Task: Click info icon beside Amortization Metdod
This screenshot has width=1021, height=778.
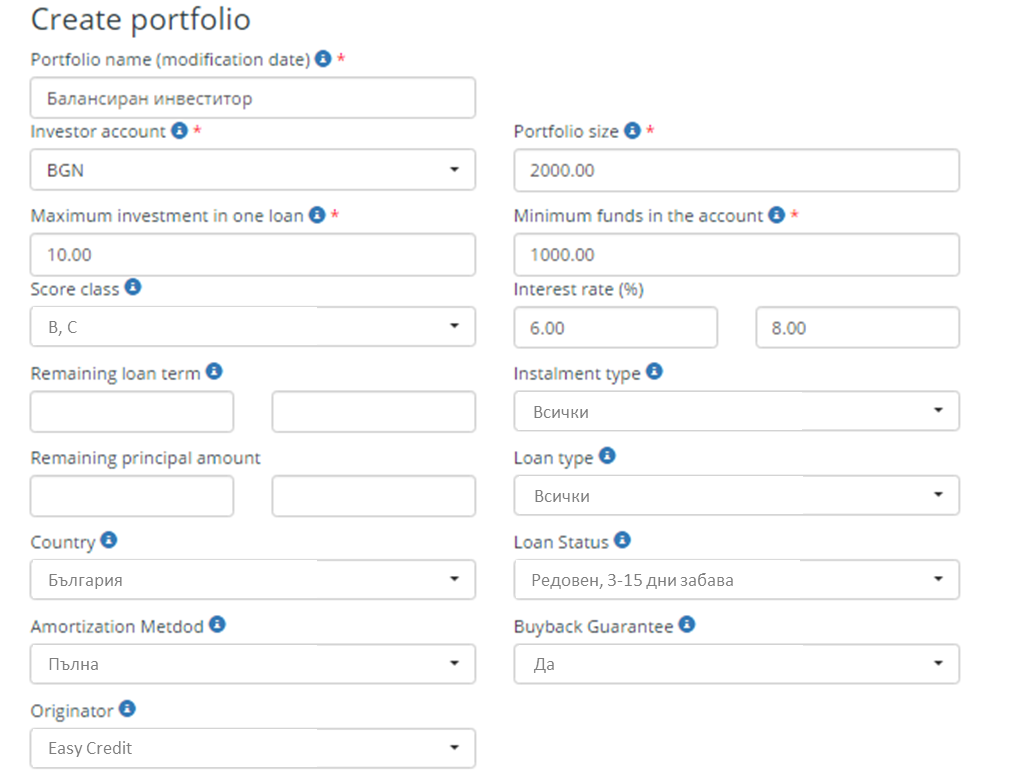Action: (217, 625)
